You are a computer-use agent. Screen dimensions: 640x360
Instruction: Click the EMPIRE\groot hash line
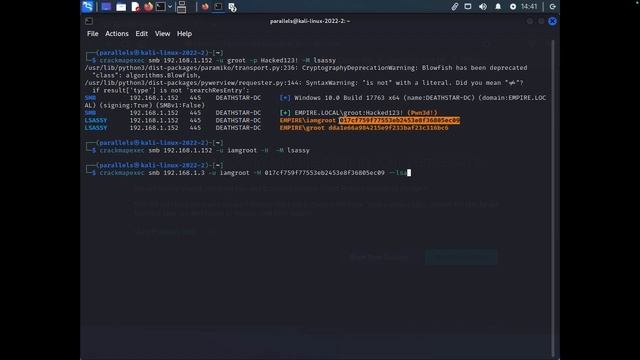click(x=364, y=128)
